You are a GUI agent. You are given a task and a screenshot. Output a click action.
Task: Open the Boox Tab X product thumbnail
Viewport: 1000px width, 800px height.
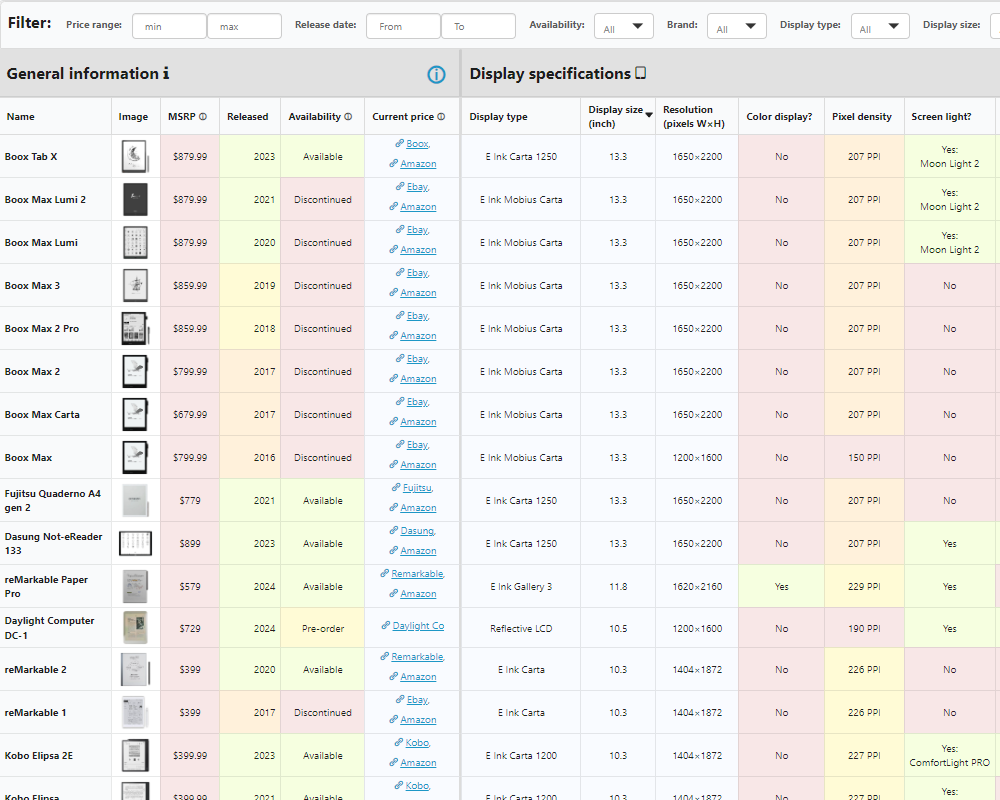pos(133,156)
